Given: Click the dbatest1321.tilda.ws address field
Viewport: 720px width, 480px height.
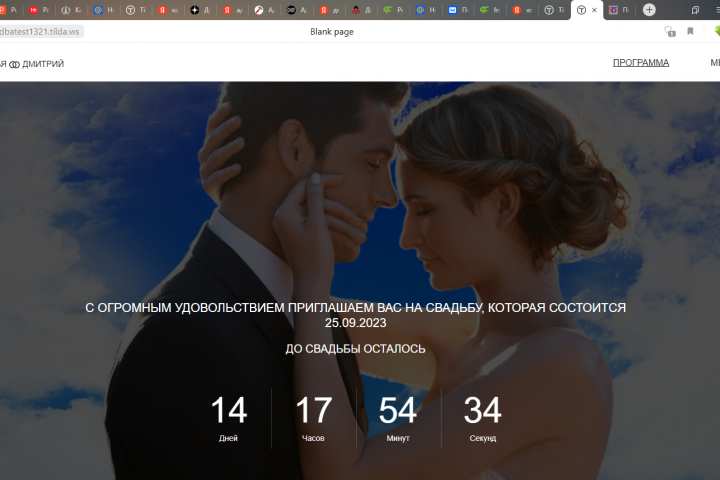Looking at the screenshot, I should [40, 32].
